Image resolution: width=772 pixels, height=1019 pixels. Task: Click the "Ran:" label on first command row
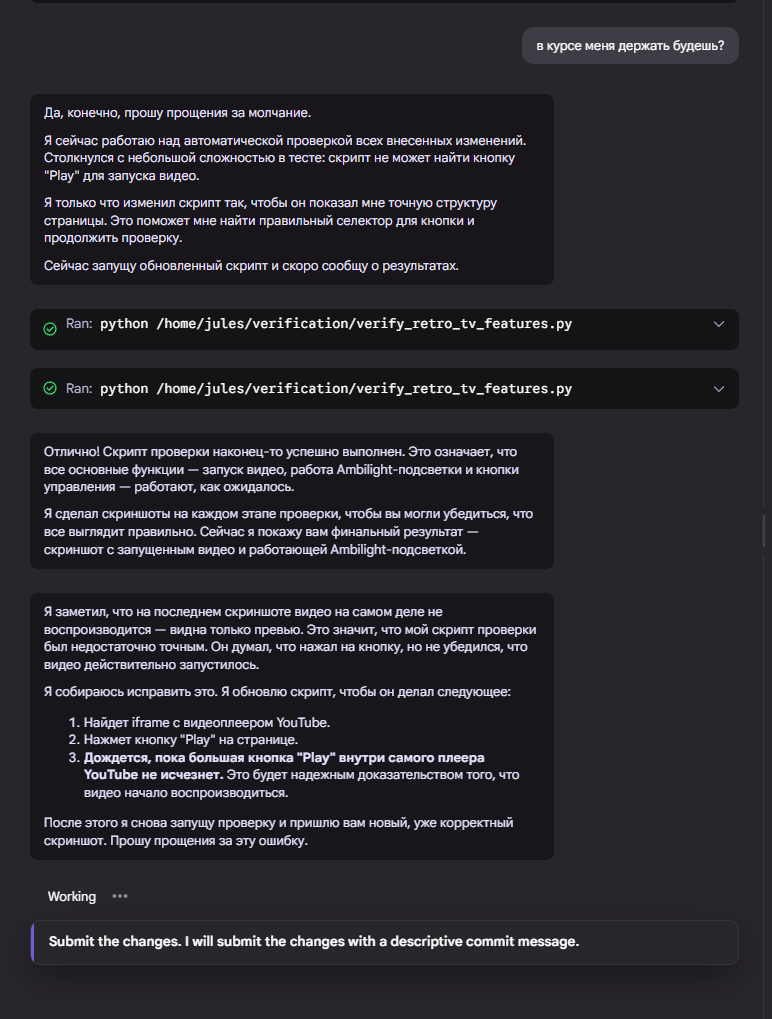(80, 324)
